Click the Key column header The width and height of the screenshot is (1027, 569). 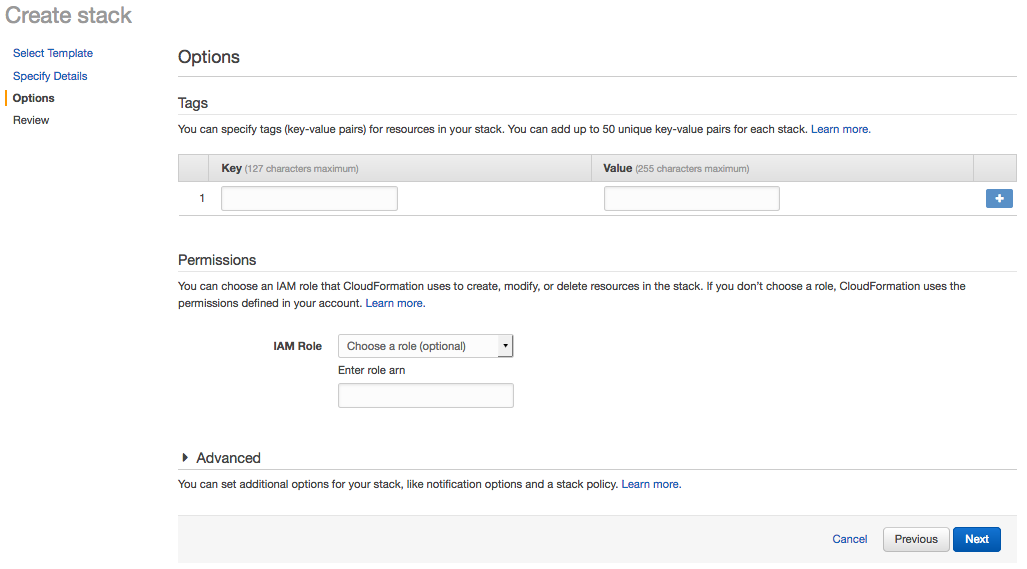(232, 168)
